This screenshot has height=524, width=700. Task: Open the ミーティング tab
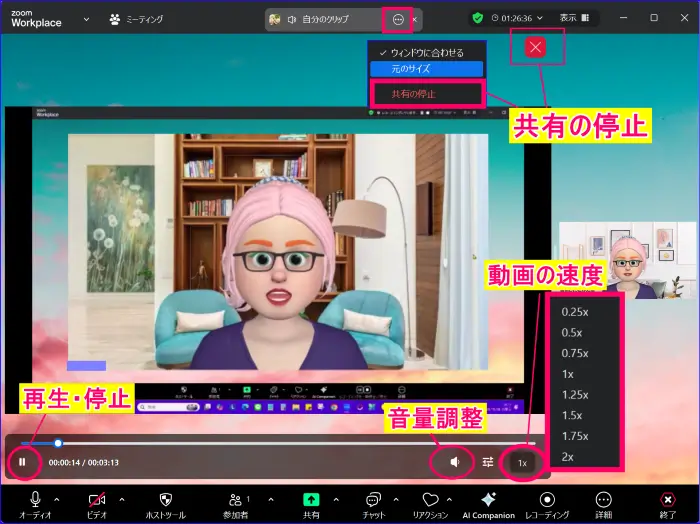click(x=137, y=19)
